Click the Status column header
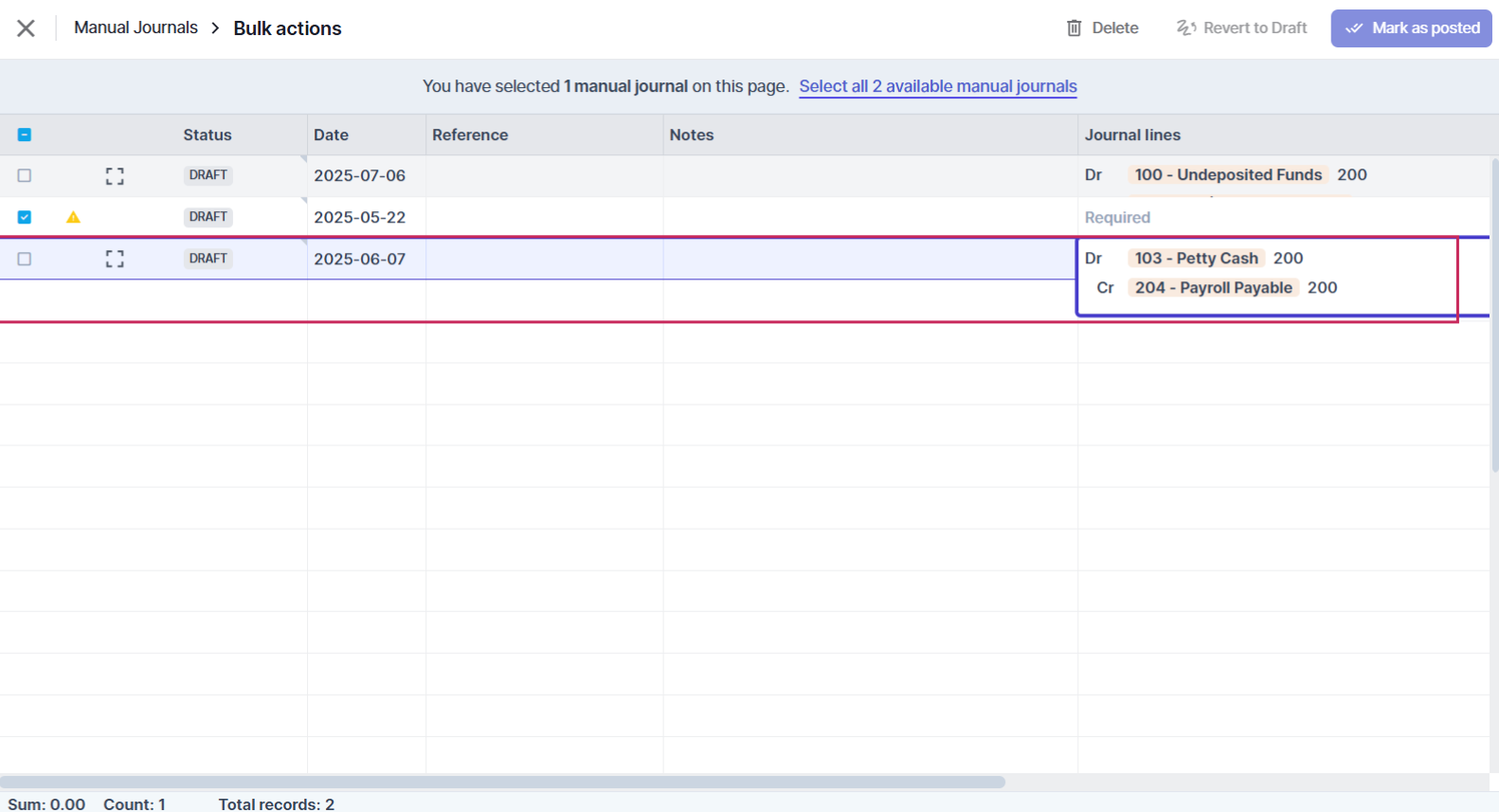Viewport: 1499px width, 812px height. point(208,135)
